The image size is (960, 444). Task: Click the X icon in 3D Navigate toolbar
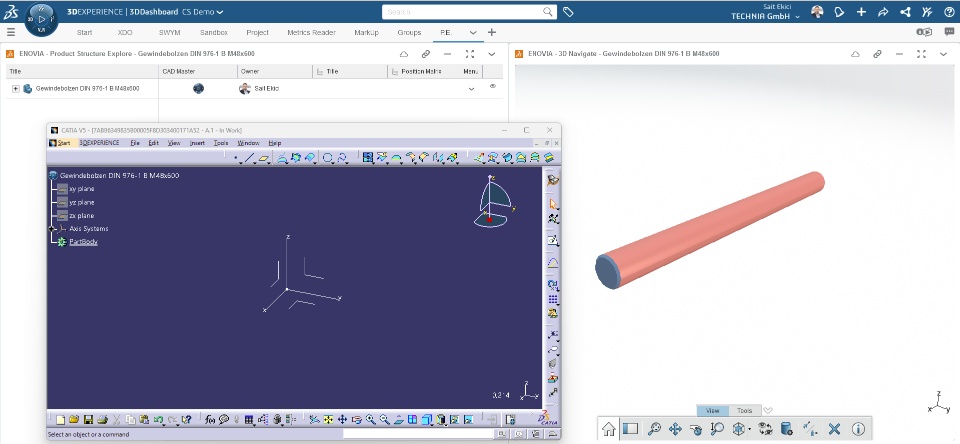tap(834, 429)
